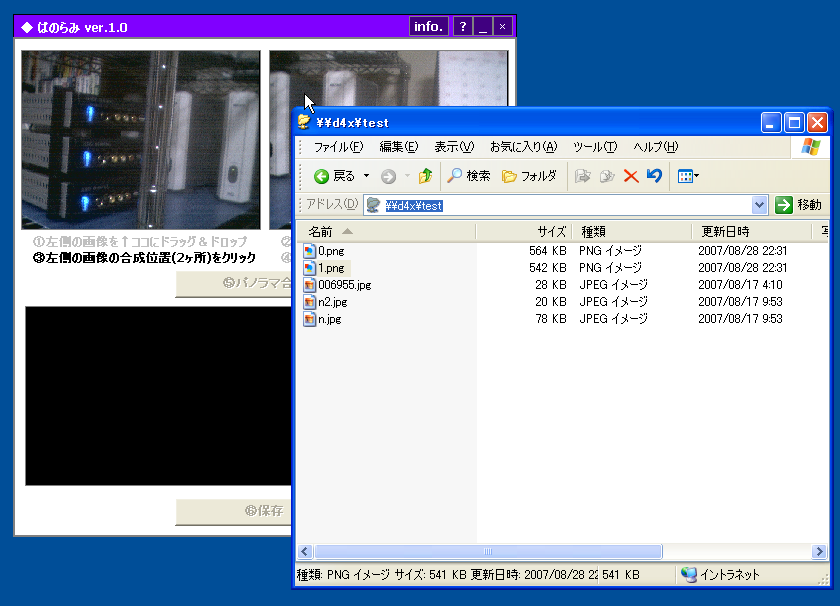Click the JPEG icon next to n.jpg
Viewport: 840px width, 606px height.
coord(309,319)
